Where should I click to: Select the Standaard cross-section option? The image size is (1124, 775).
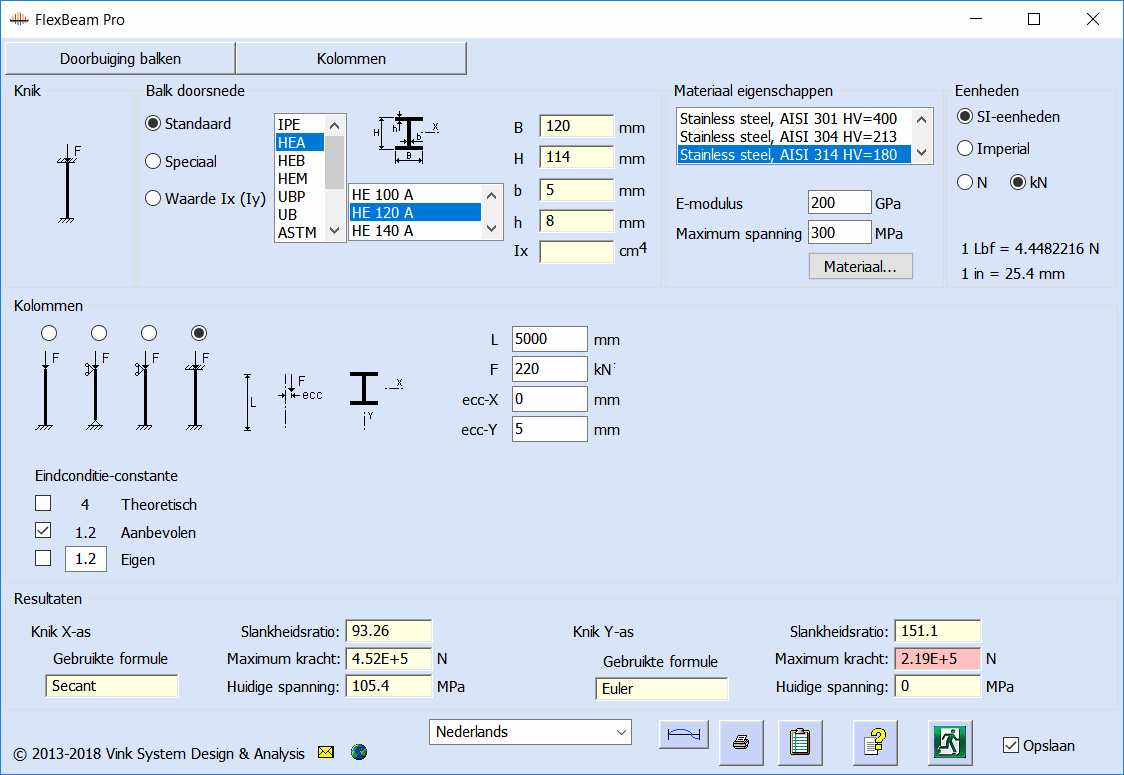(x=188, y=123)
